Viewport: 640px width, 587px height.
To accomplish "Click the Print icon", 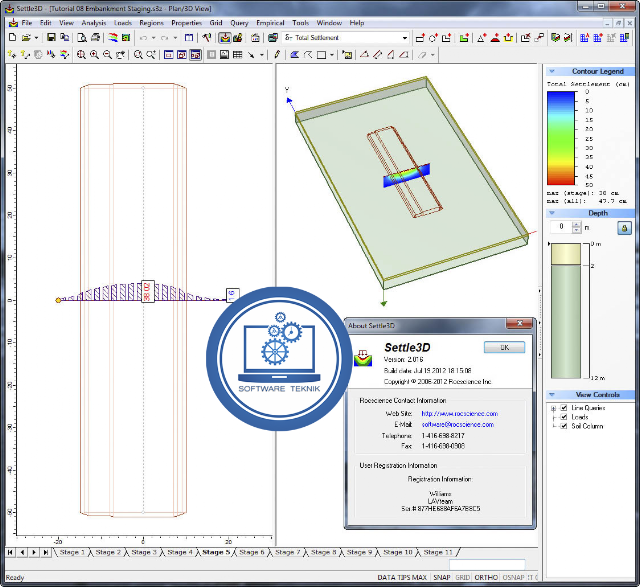I will [95, 38].
